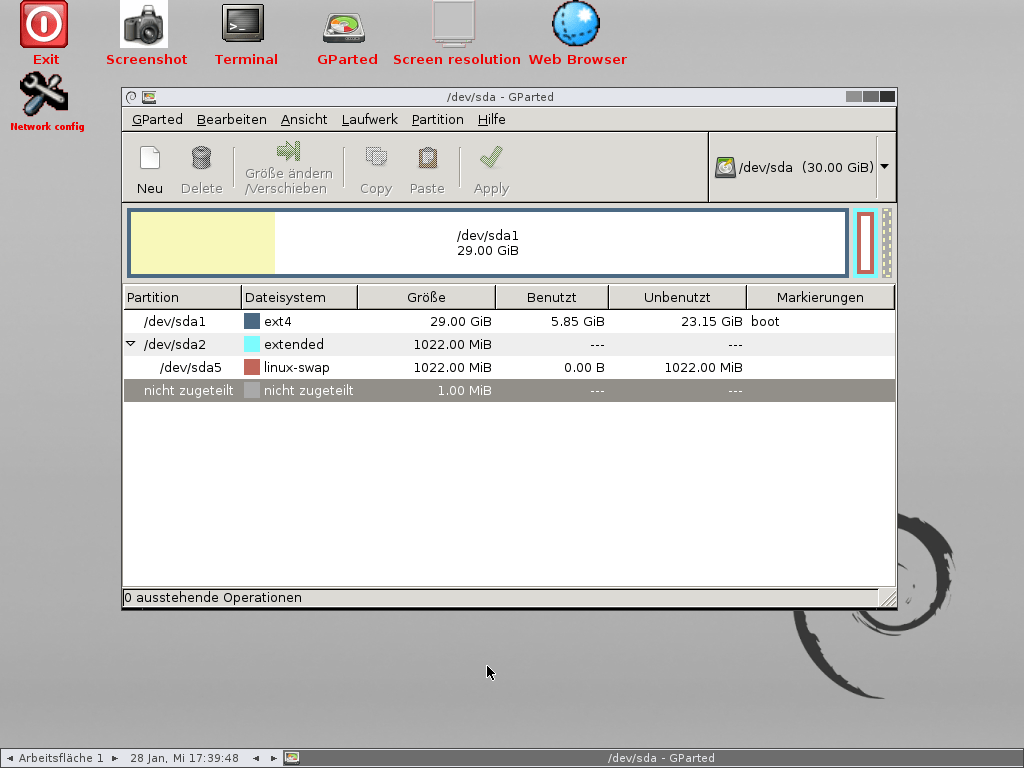Click the Neu (new partition) toolbar icon

click(x=150, y=158)
